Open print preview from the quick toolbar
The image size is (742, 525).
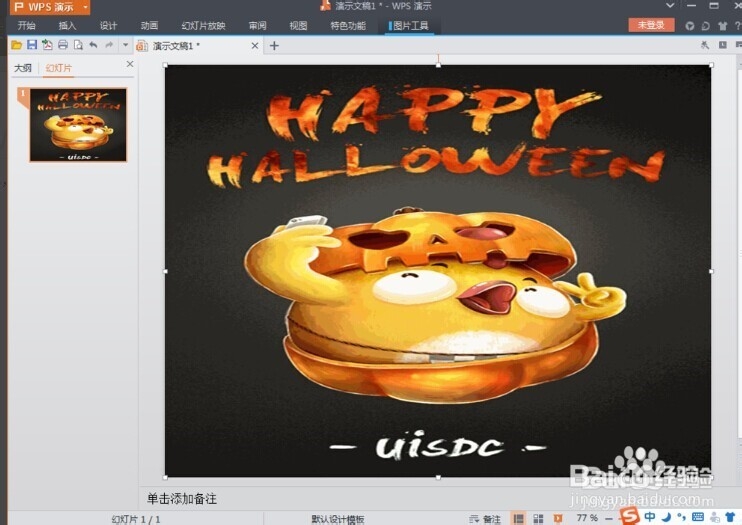[78, 45]
